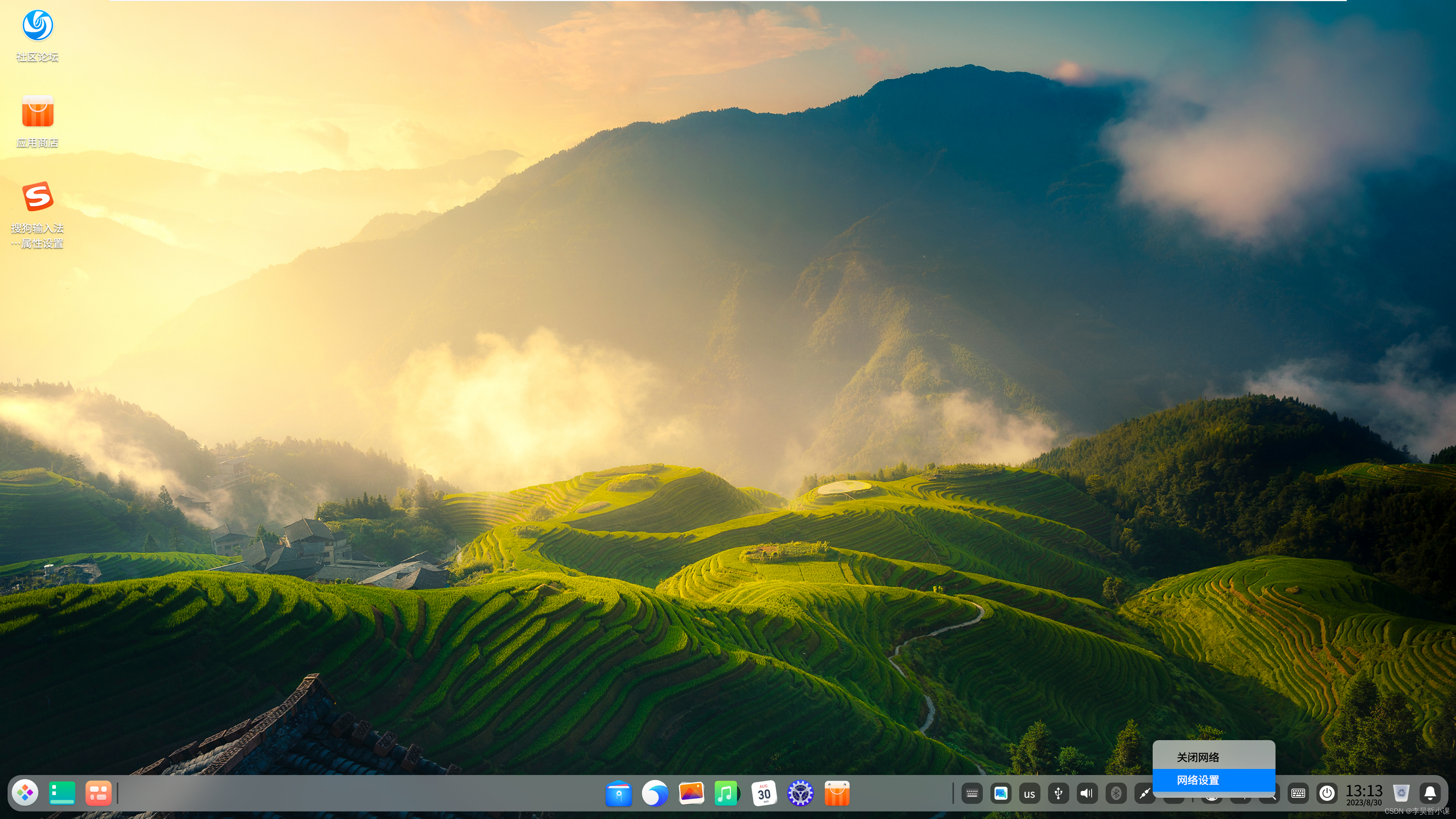This screenshot has width=1456, height=819.
Task: Click the show desktop dock icon
Action: click(61, 793)
